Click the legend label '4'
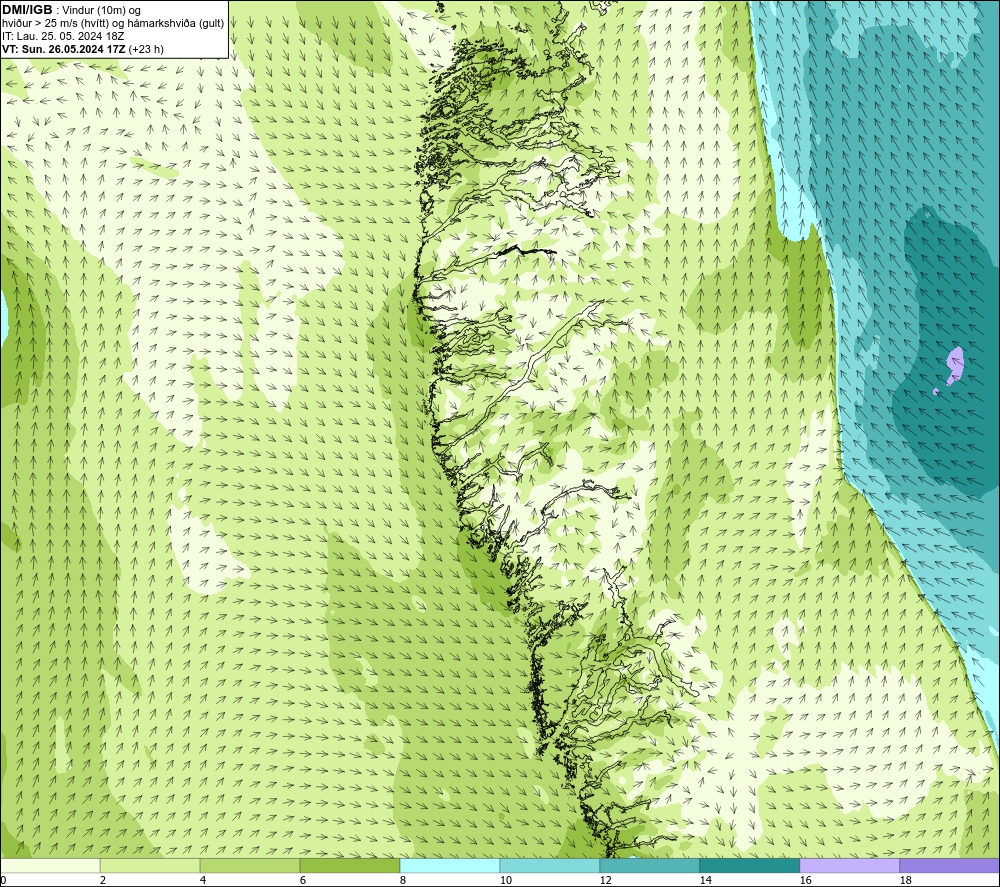This screenshot has width=1000, height=887. tap(203, 881)
